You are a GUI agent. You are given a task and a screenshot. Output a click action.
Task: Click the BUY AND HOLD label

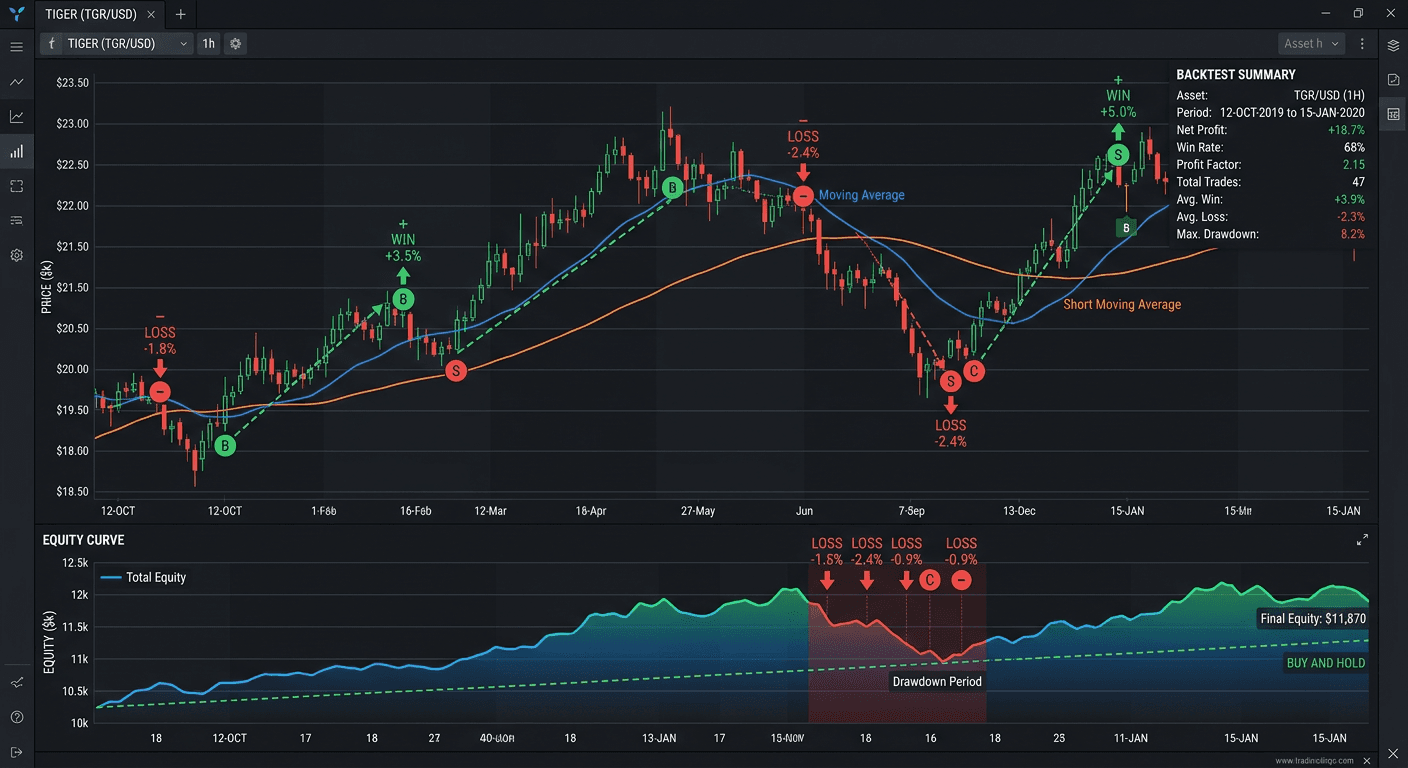click(1325, 662)
